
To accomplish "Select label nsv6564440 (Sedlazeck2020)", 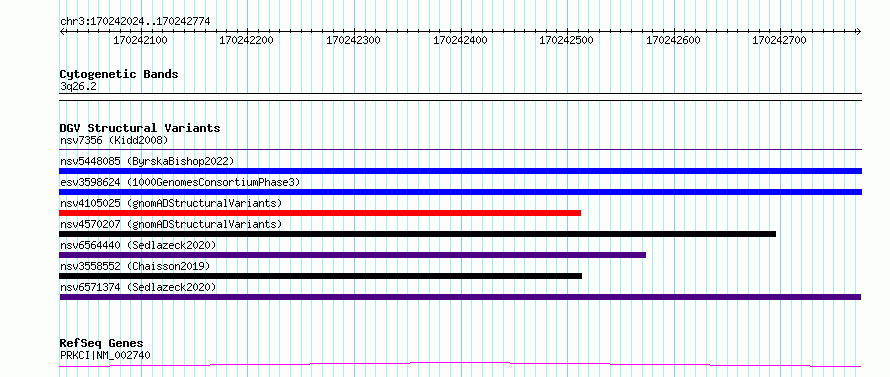I will coord(138,245).
